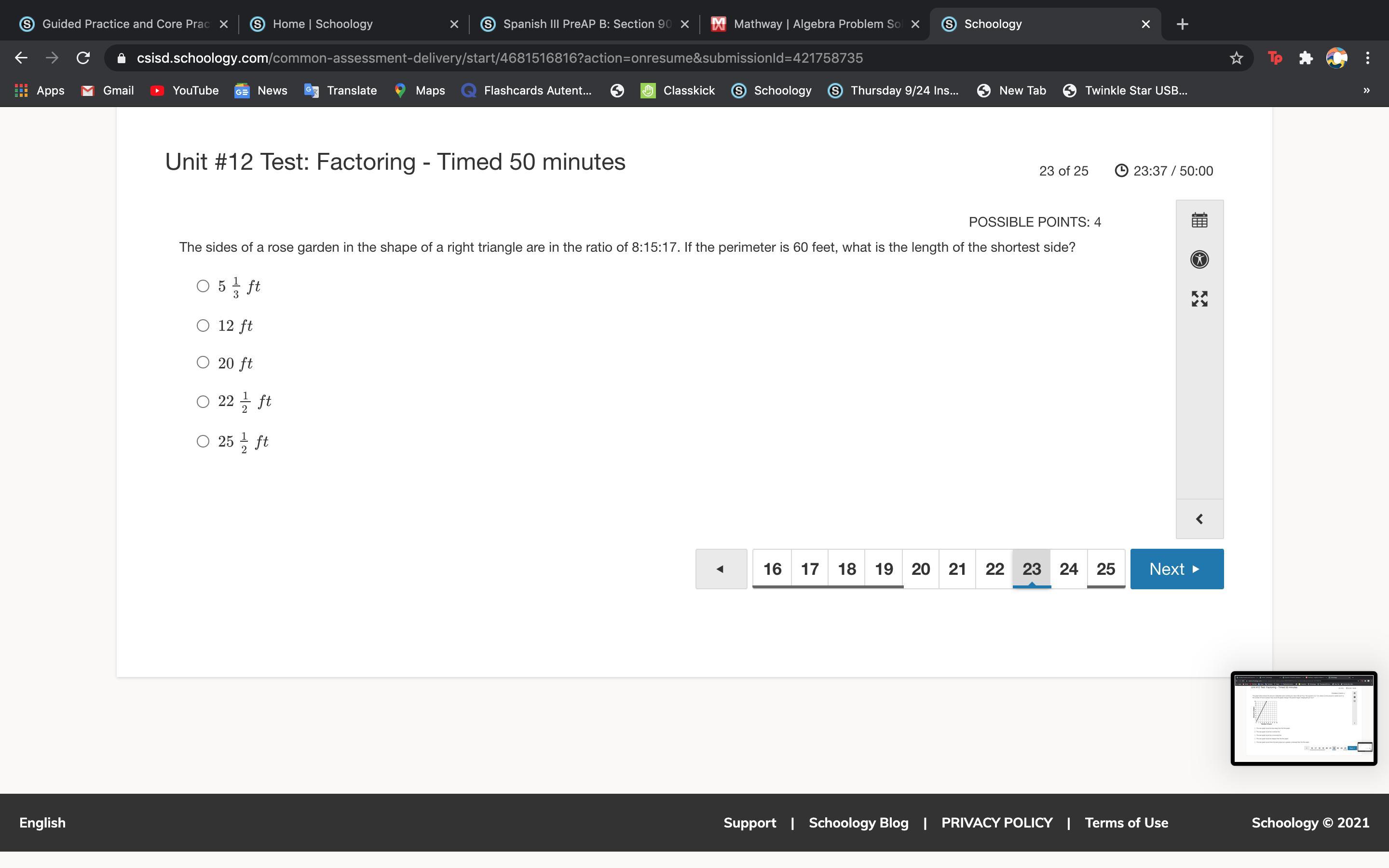
Task: Choose the 22 1/2 ft answer
Action: click(203, 401)
